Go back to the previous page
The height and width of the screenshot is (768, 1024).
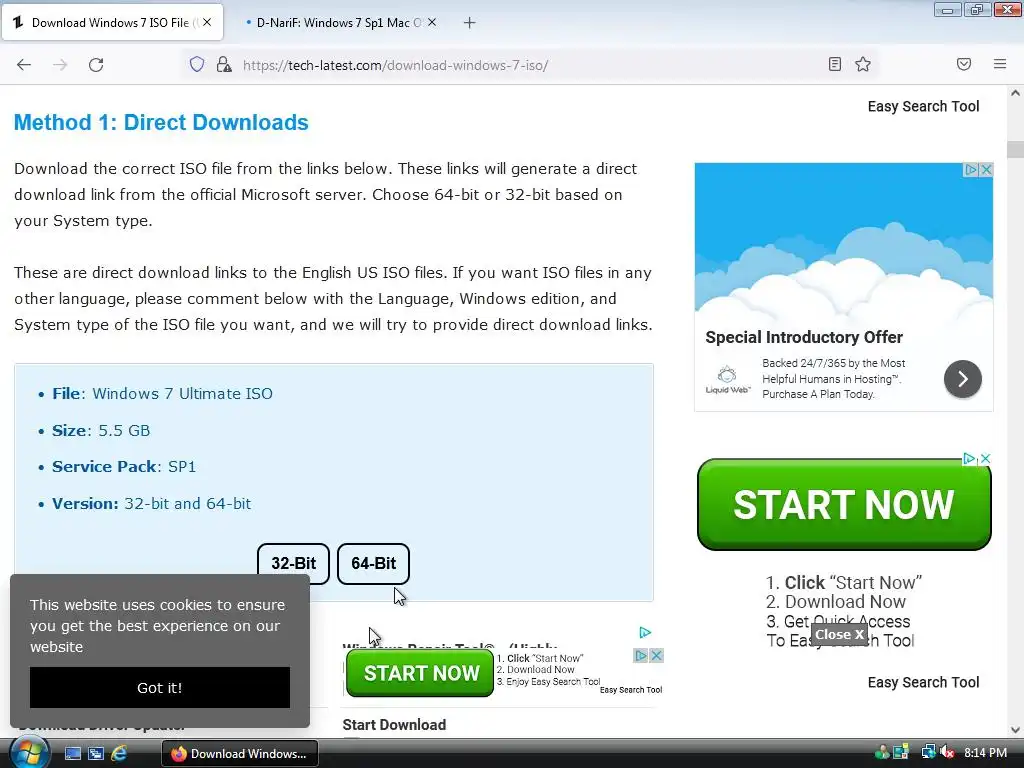coord(24,65)
